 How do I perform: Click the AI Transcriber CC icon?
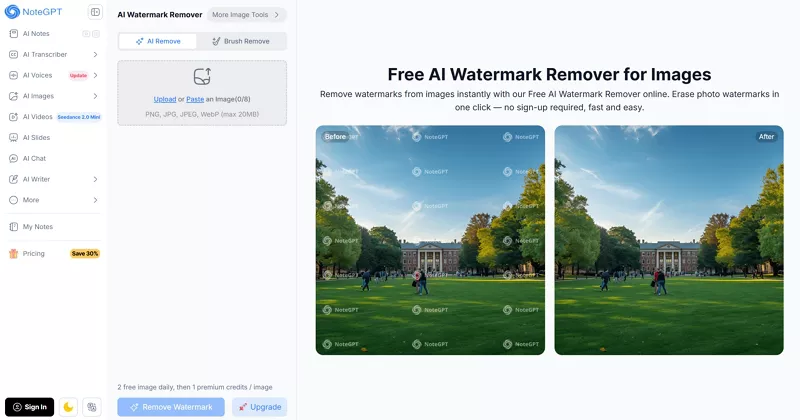pyautogui.click(x=14, y=55)
